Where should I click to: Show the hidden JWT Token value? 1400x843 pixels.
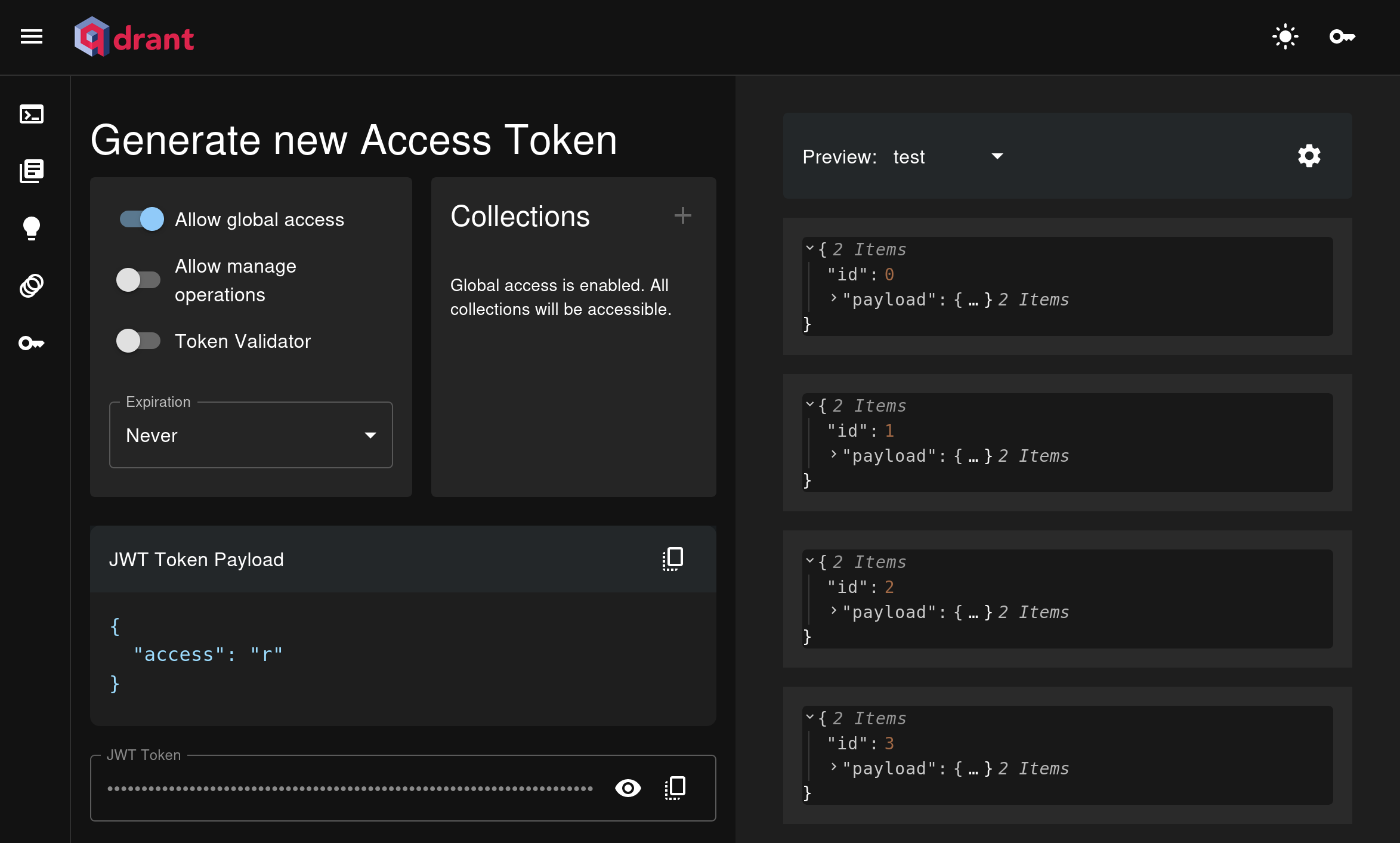(x=627, y=788)
